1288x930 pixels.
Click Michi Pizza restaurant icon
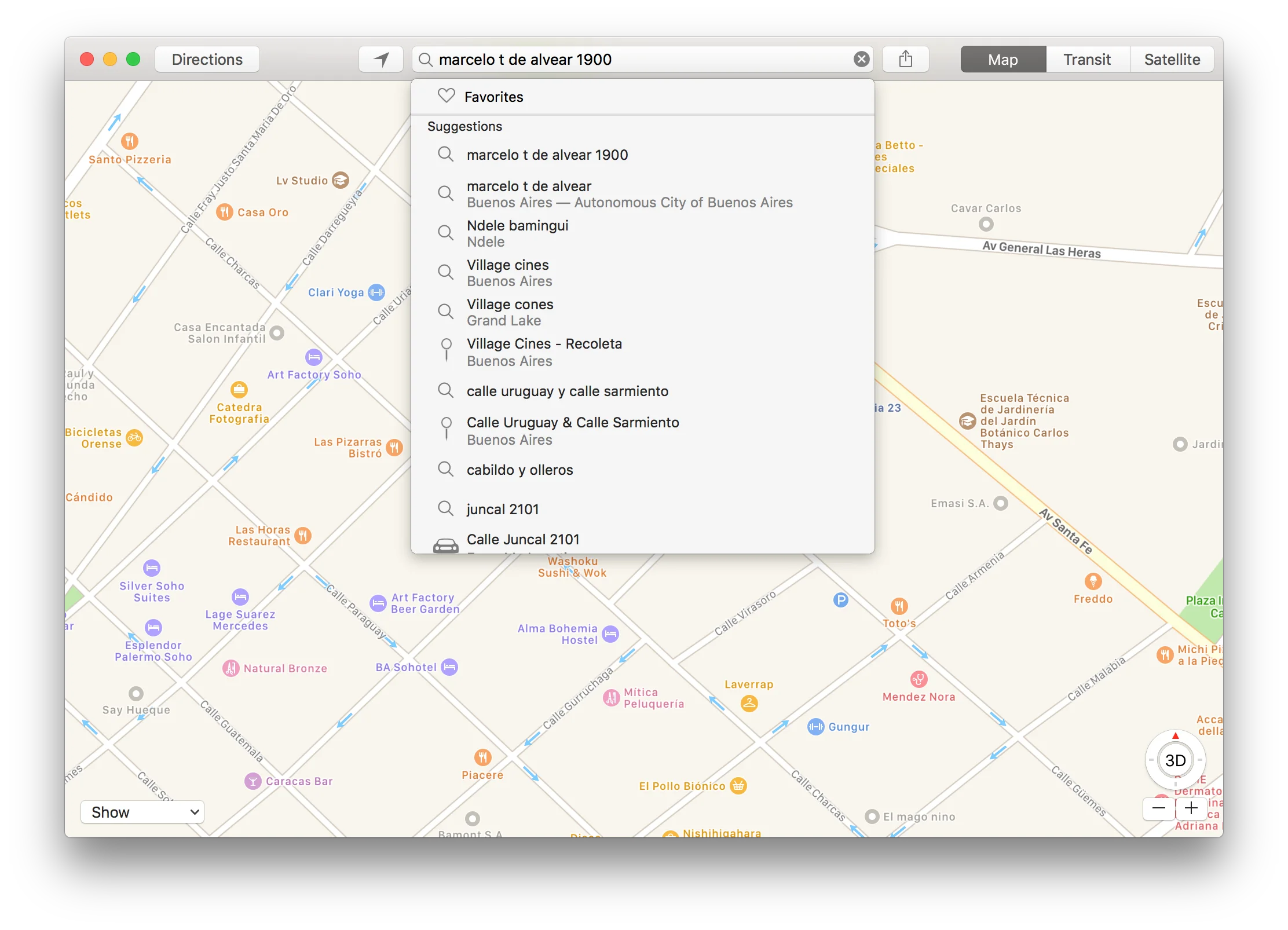[x=1165, y=655]
